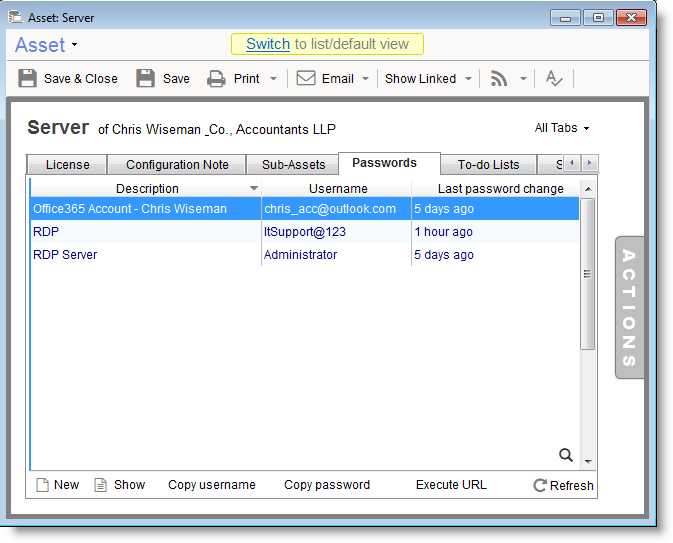Refresh the passwords list
Screen dimensions: 673x543
[x=563, y=485]
